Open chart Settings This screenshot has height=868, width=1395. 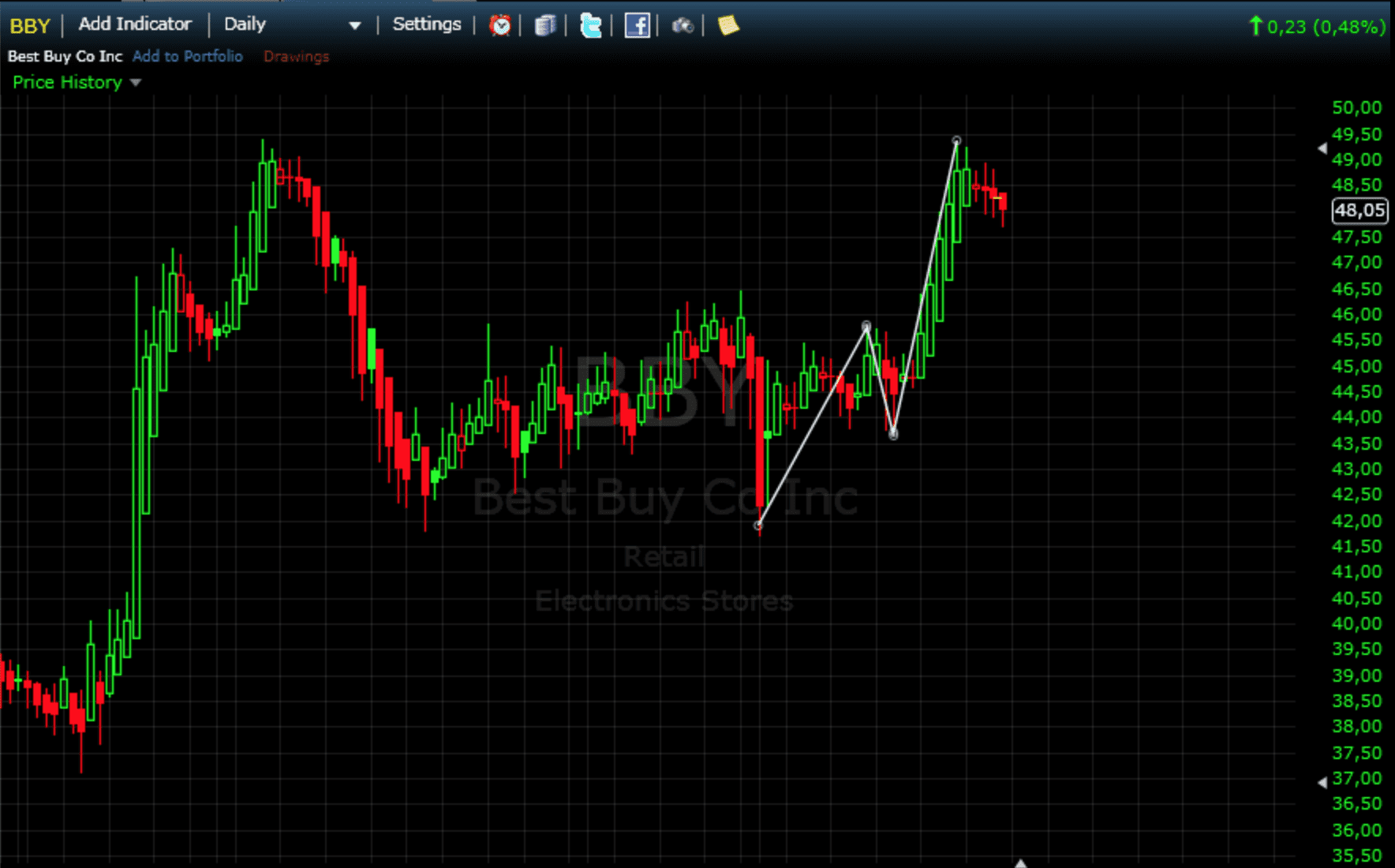coord(427,24)
